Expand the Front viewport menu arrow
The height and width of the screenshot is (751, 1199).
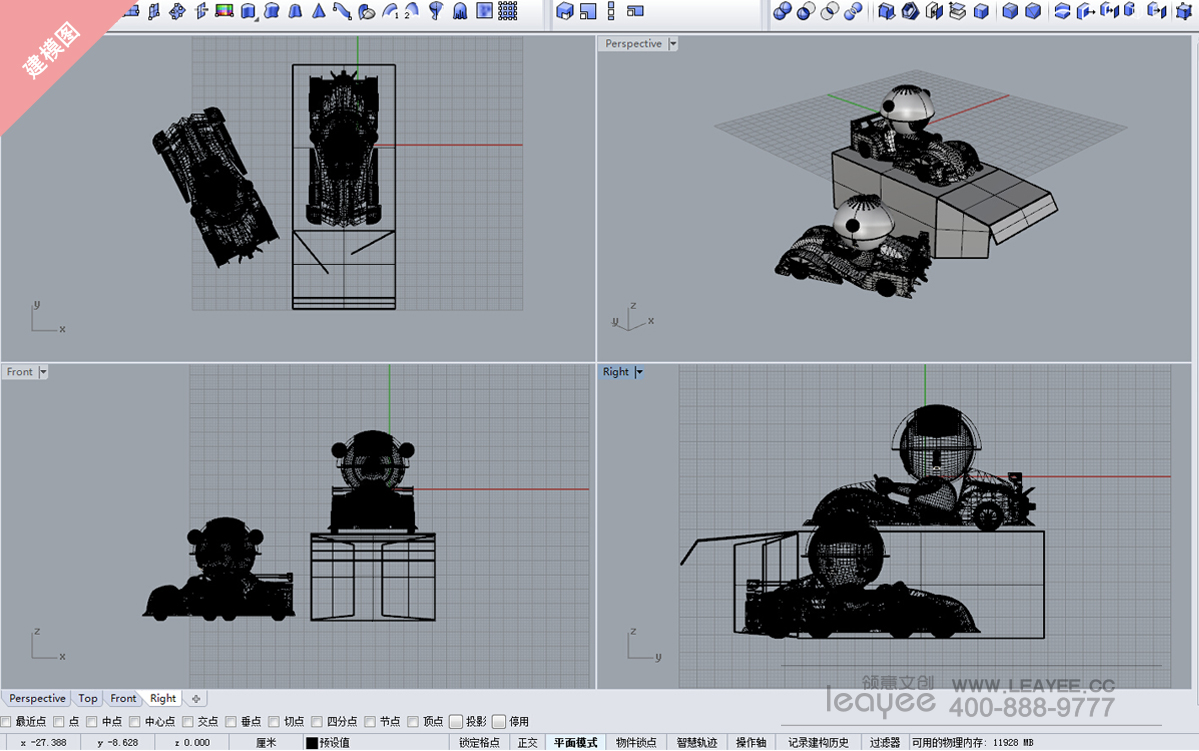tap(43, 372)
